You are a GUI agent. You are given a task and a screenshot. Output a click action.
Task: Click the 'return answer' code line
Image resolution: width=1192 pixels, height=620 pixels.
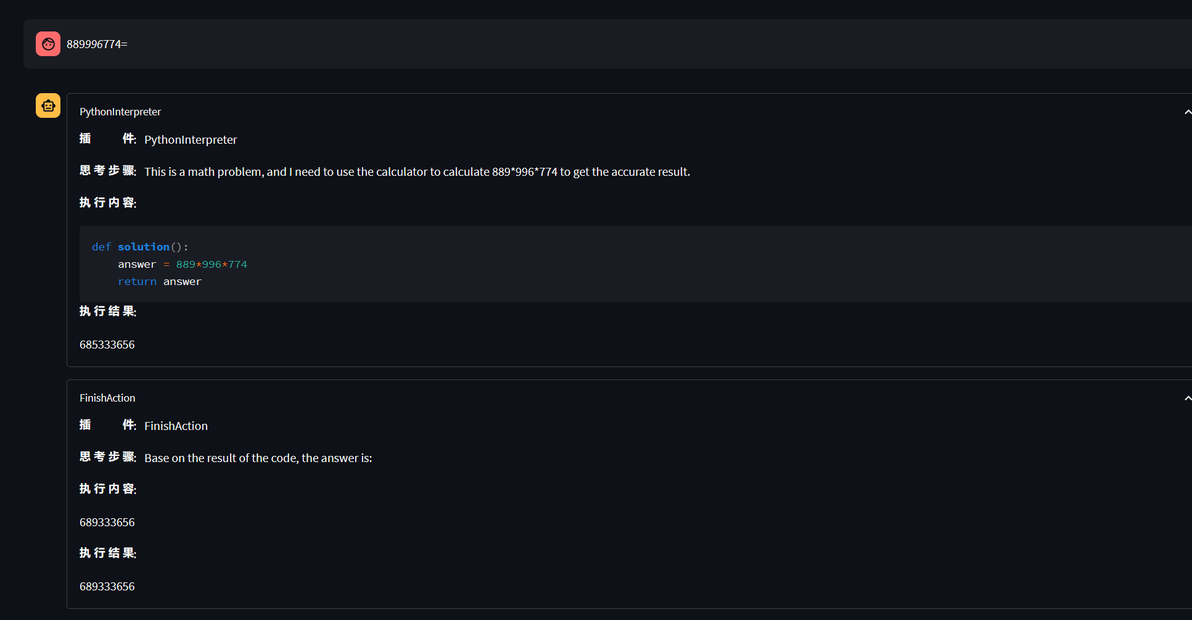(160, 282)
